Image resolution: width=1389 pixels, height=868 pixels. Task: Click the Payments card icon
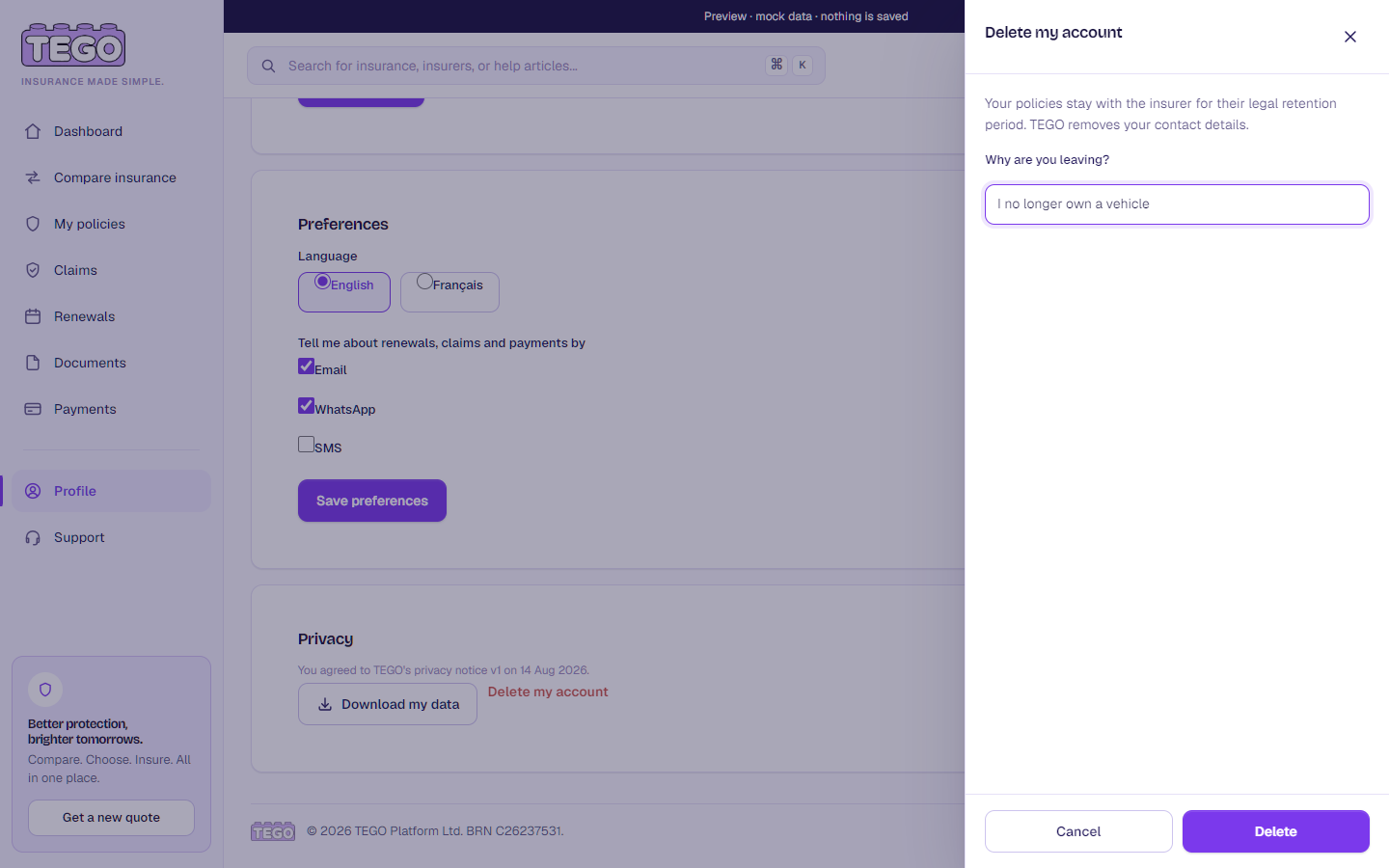tap(33, 409)
